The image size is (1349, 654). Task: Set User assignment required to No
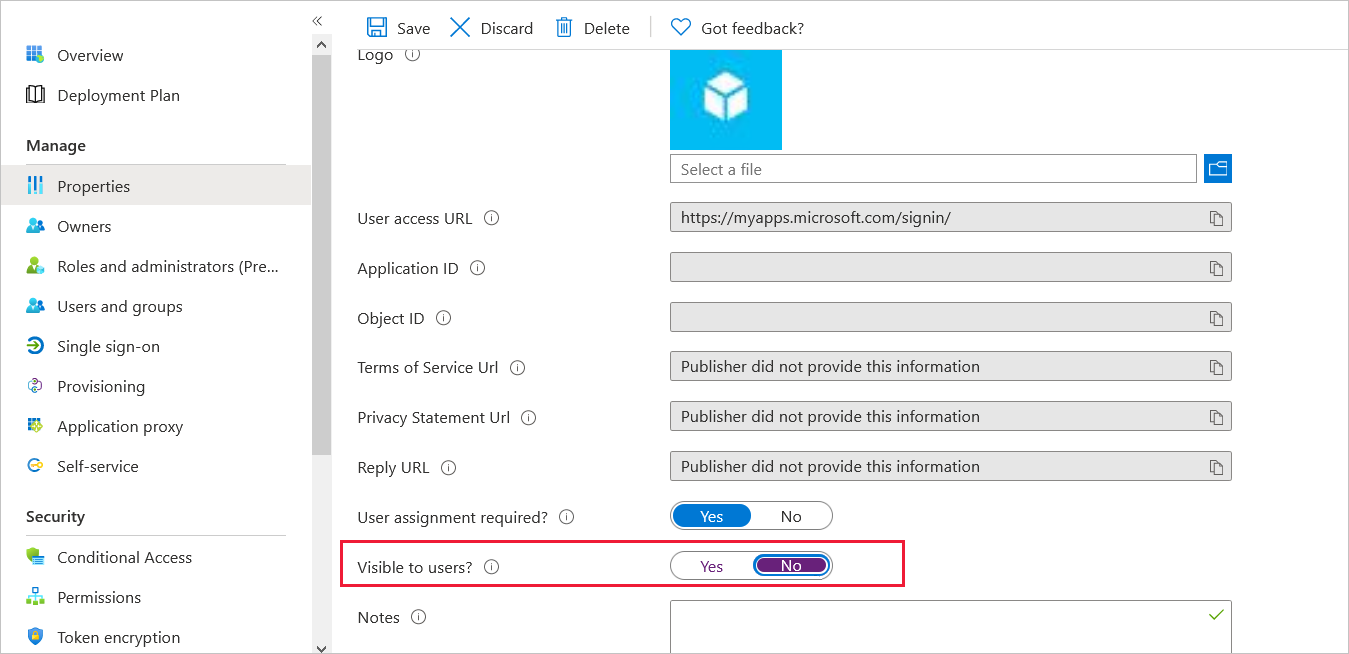(x=791, y=516)
